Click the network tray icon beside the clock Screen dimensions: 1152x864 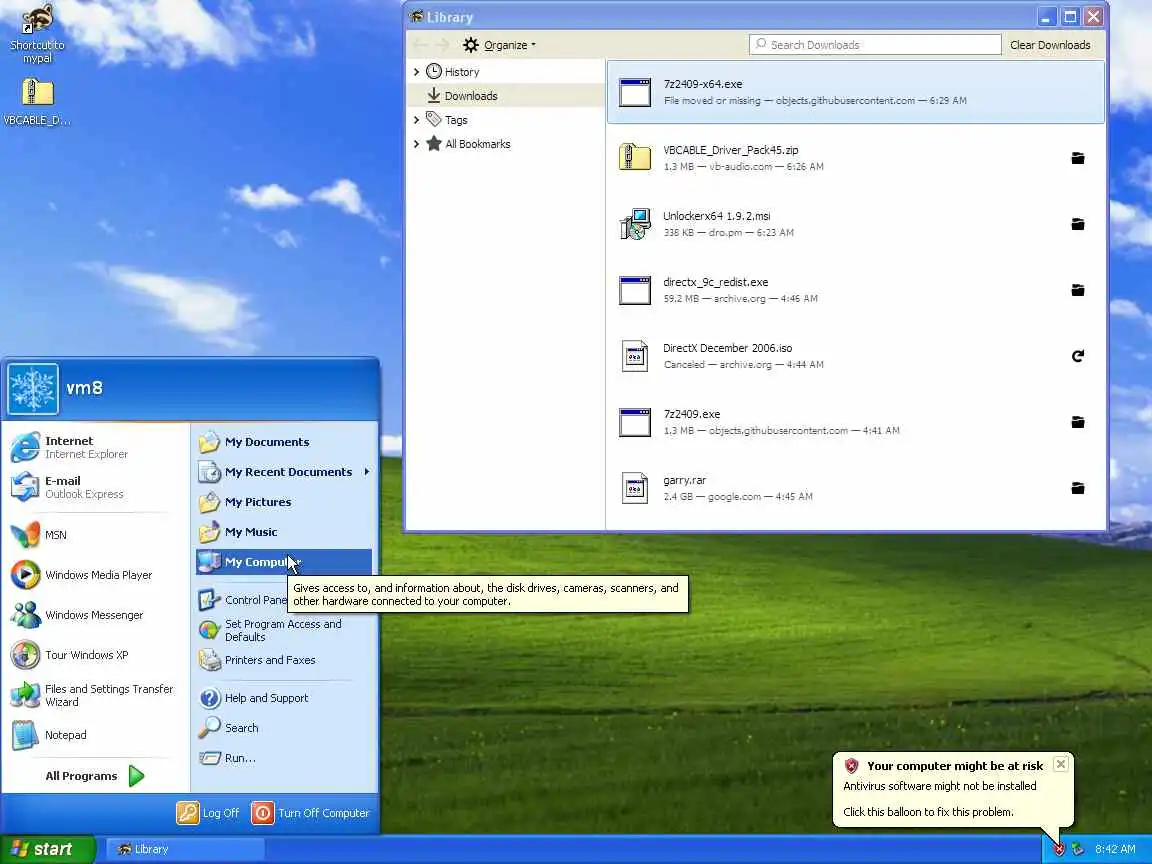point(1078,849)
